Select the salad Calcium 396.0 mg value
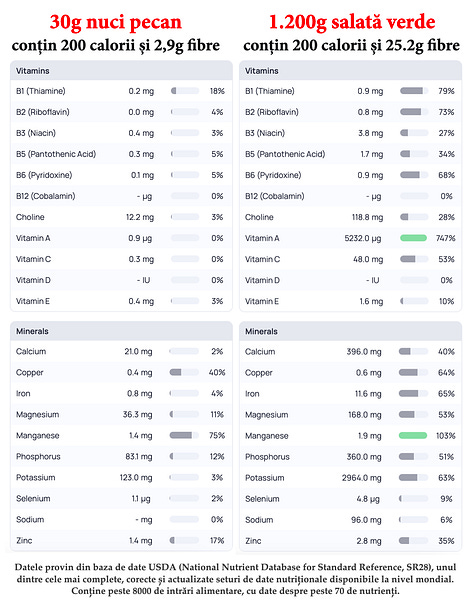This screenshot has height=604, width=474. click(364, 352)
